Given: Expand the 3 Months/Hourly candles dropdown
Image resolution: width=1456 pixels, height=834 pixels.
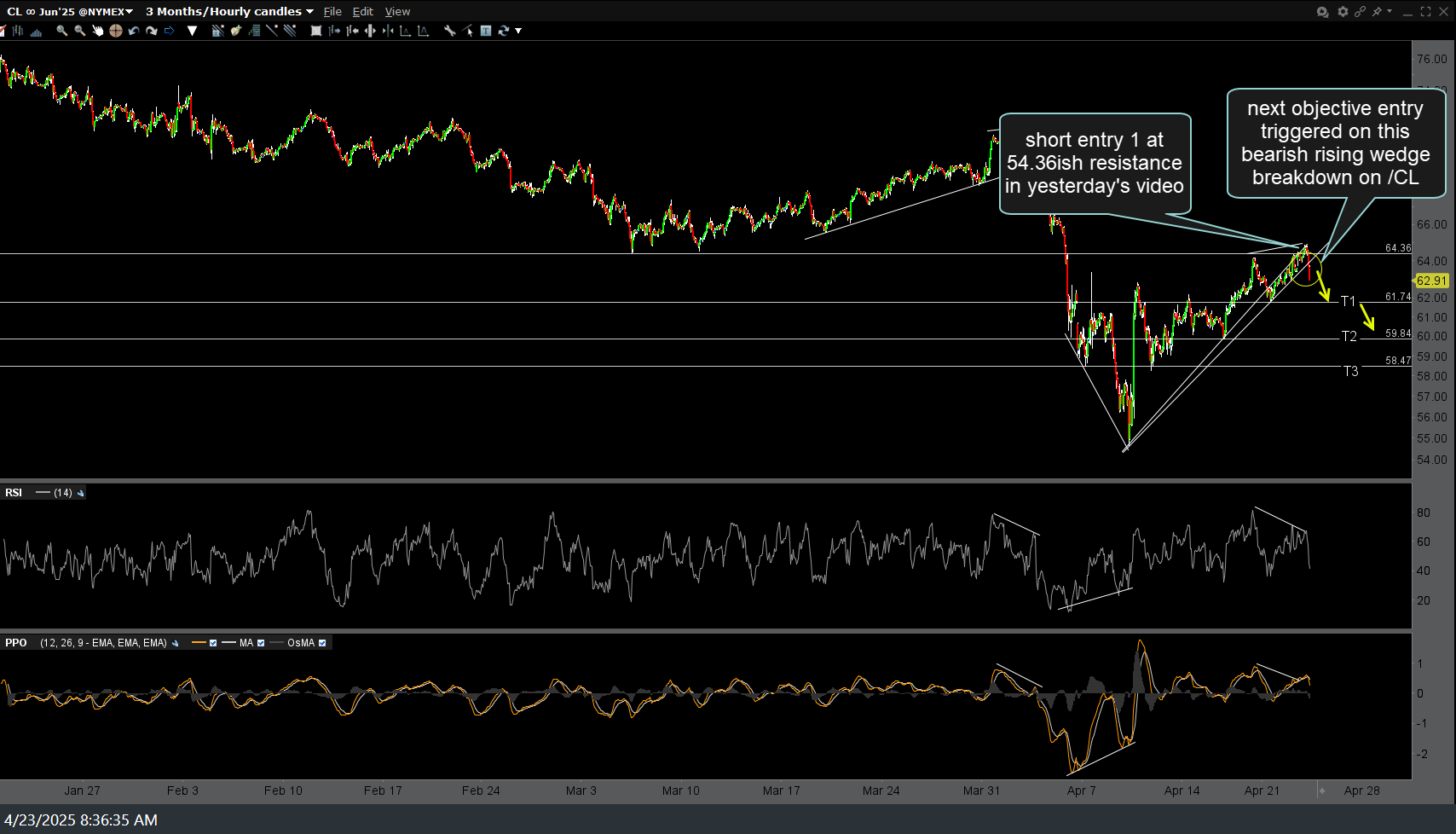Looking at the screenshot, I should 229,11.
